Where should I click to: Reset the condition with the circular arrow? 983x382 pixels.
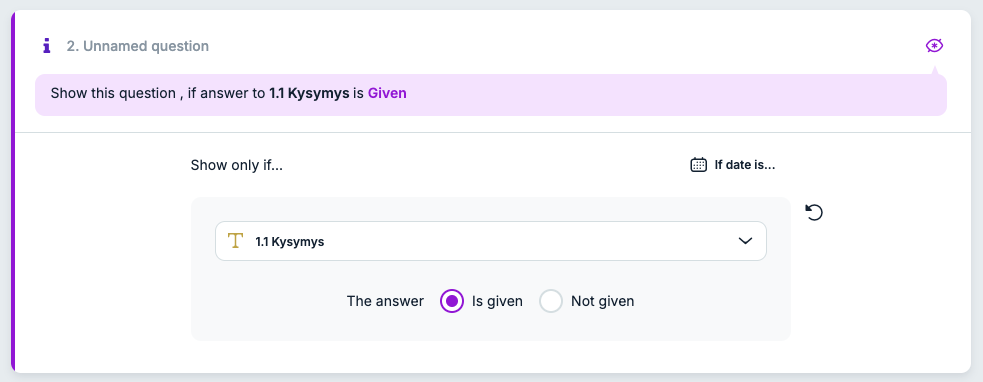[814, 213]
